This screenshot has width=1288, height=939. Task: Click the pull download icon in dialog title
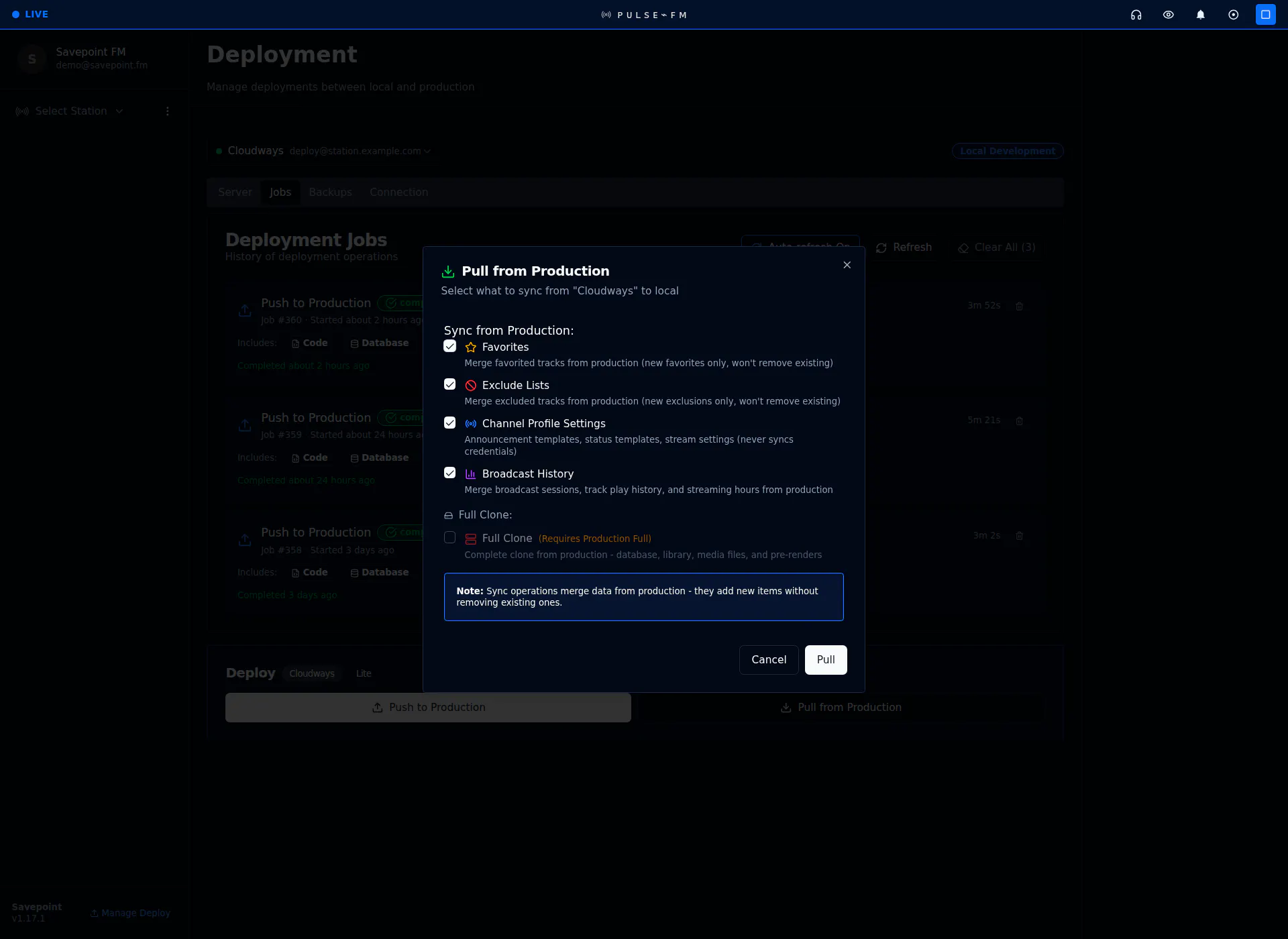(x=448, y=272)
